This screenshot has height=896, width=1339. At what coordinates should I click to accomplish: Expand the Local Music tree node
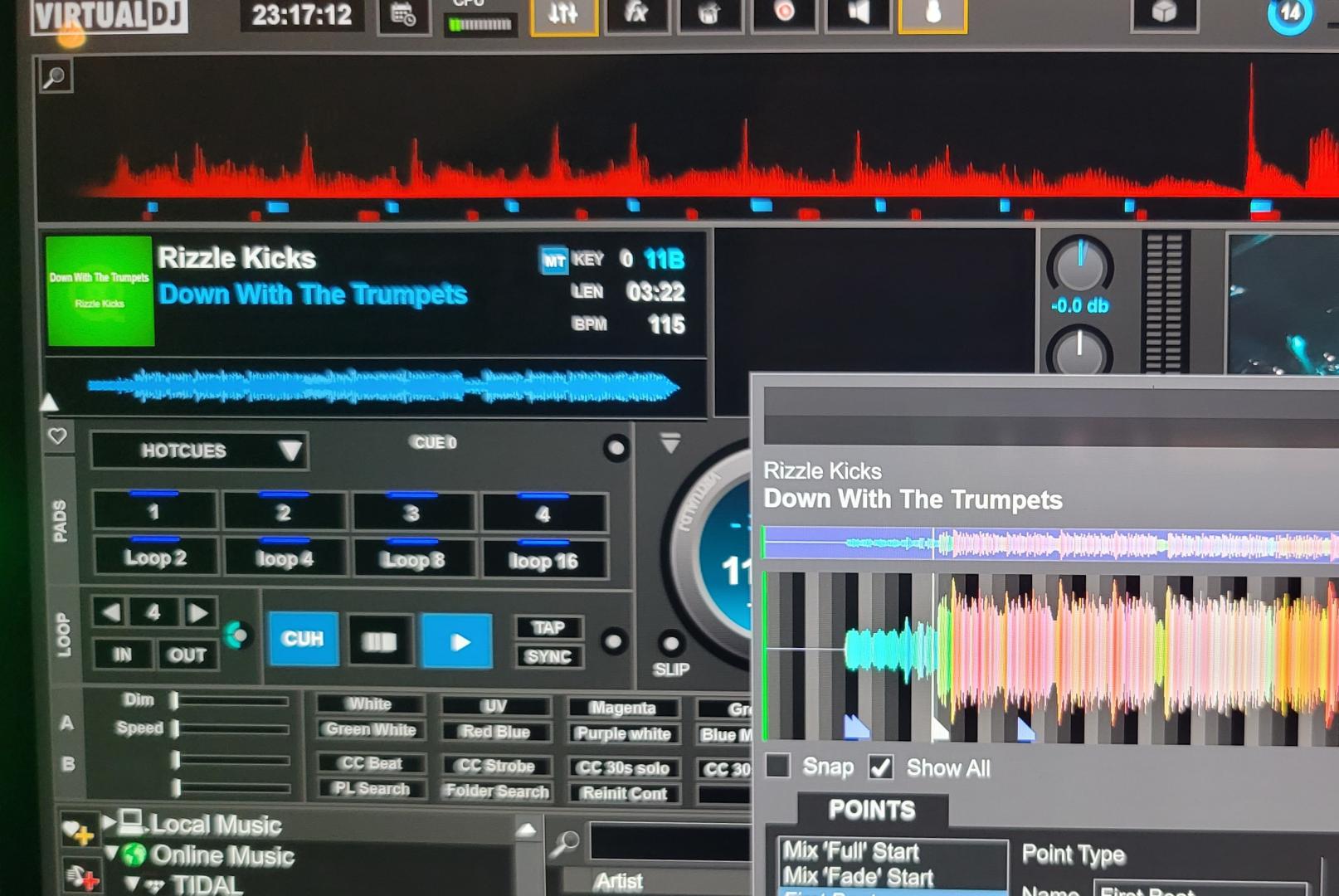[x=109, y=822]
